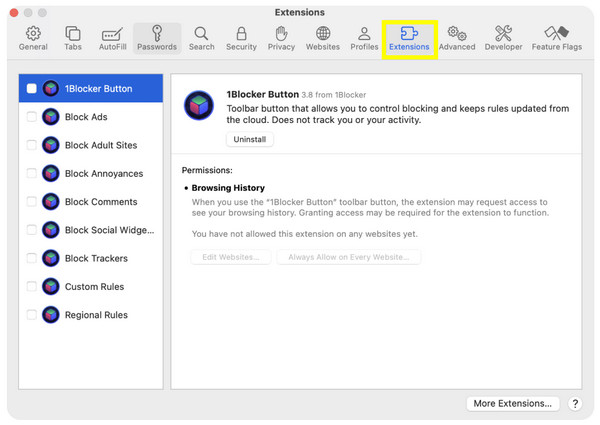Select the 1Blocker Button list row

(91, 88)
